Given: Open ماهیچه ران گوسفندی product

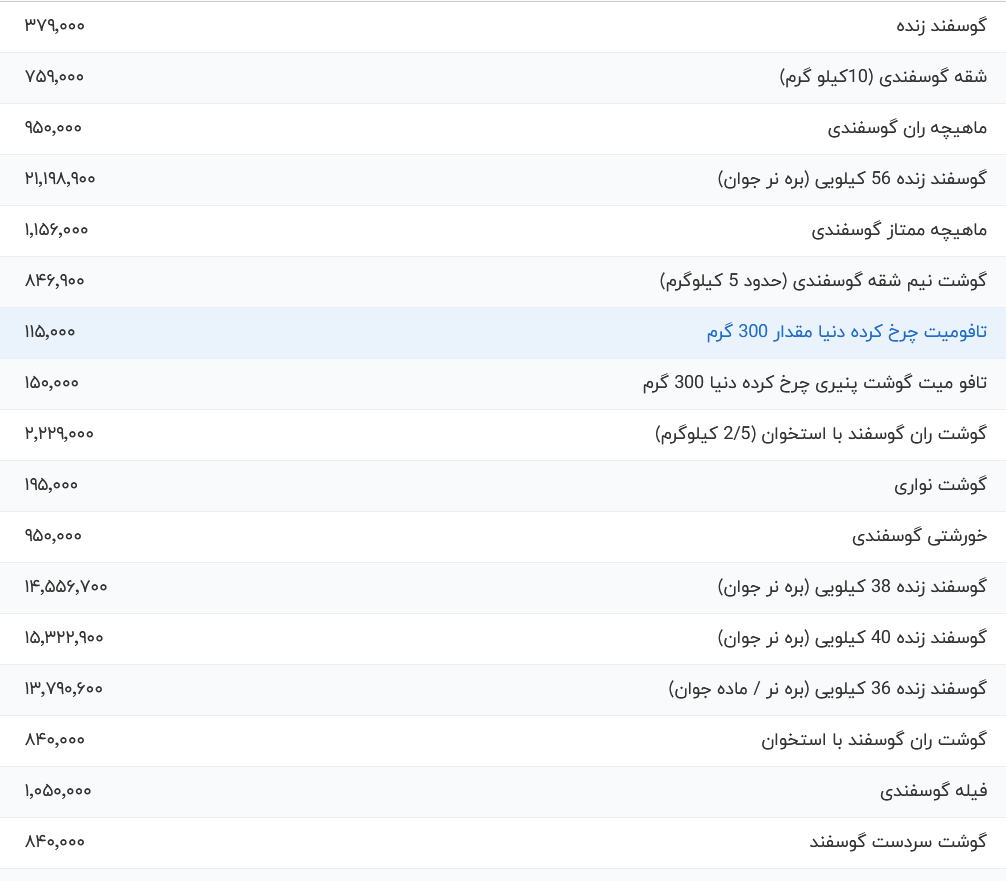Looking at the screenshot, I should 907,128.
